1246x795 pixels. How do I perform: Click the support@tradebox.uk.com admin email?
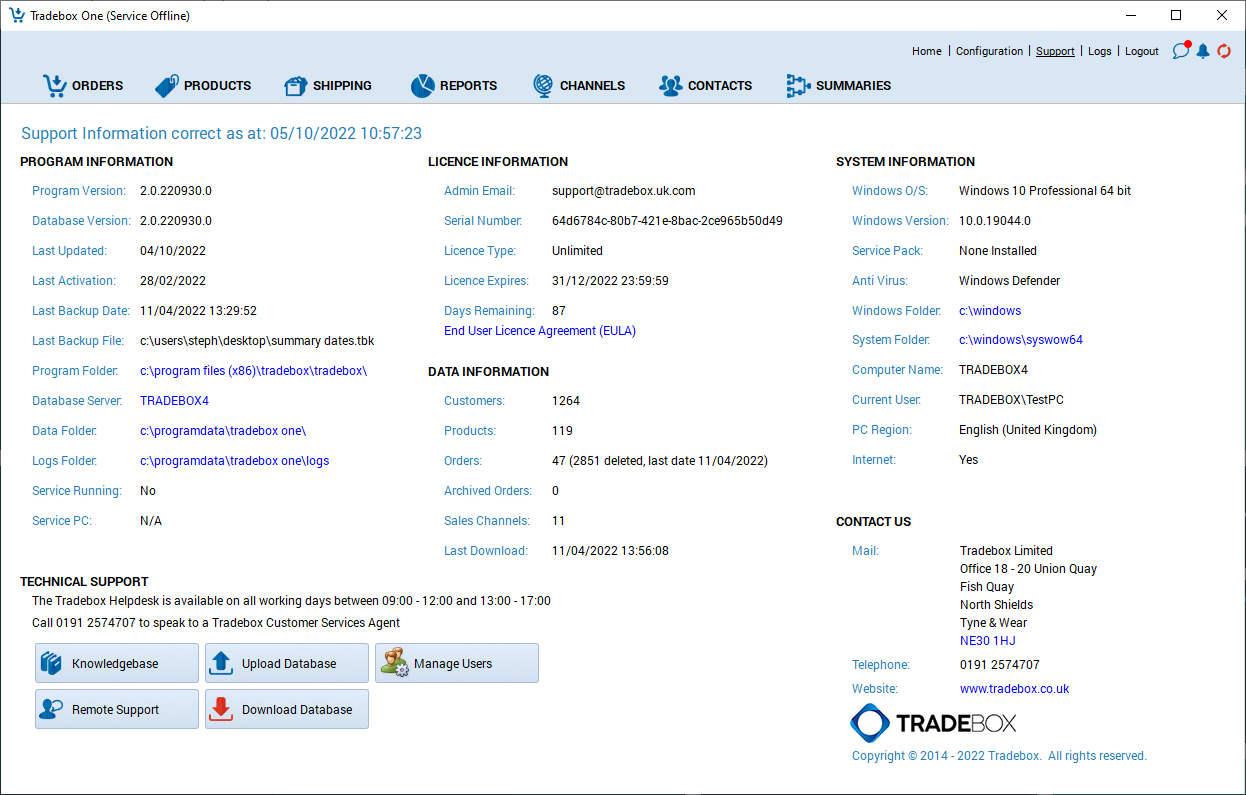tap(623, 191)
